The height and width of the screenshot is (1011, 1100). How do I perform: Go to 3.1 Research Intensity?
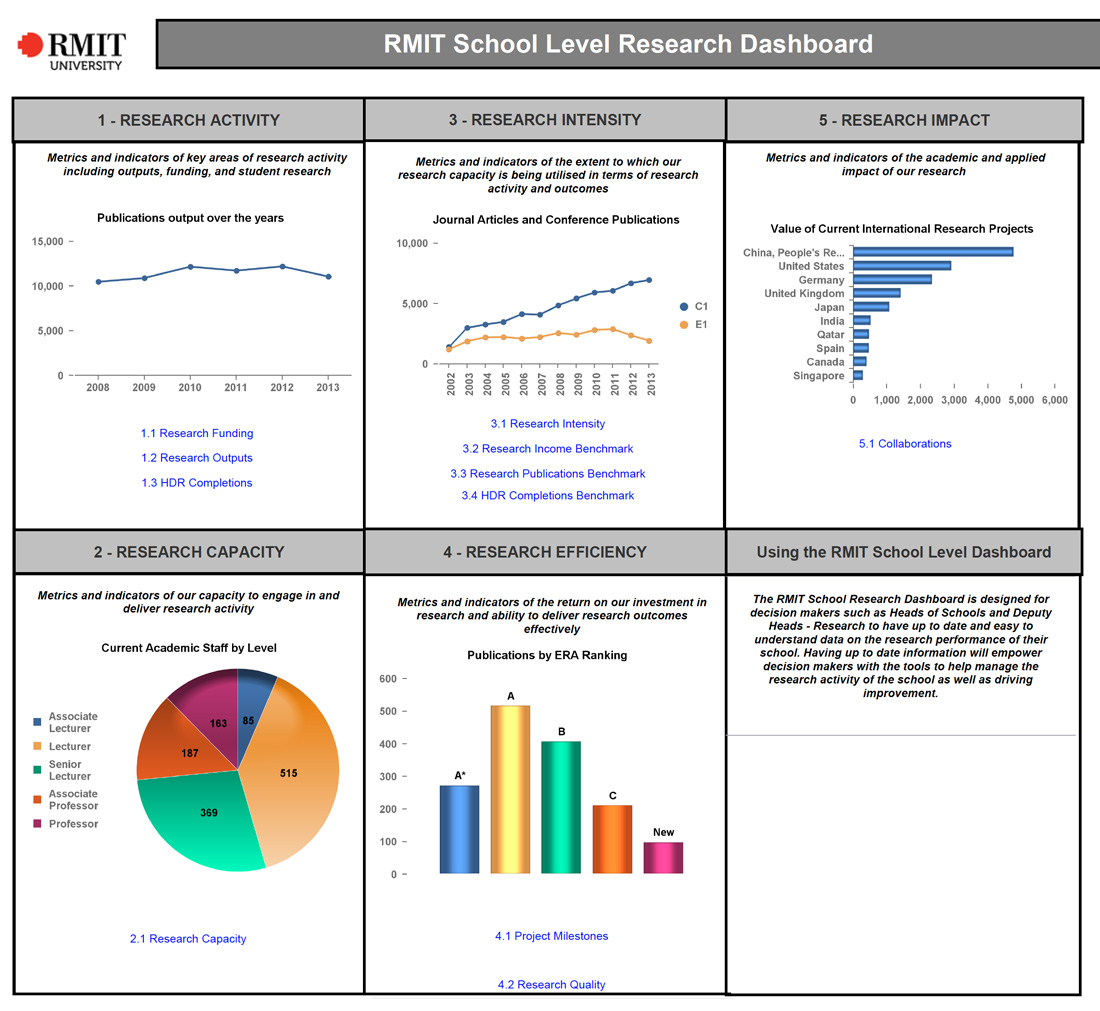tap(547, 424)
